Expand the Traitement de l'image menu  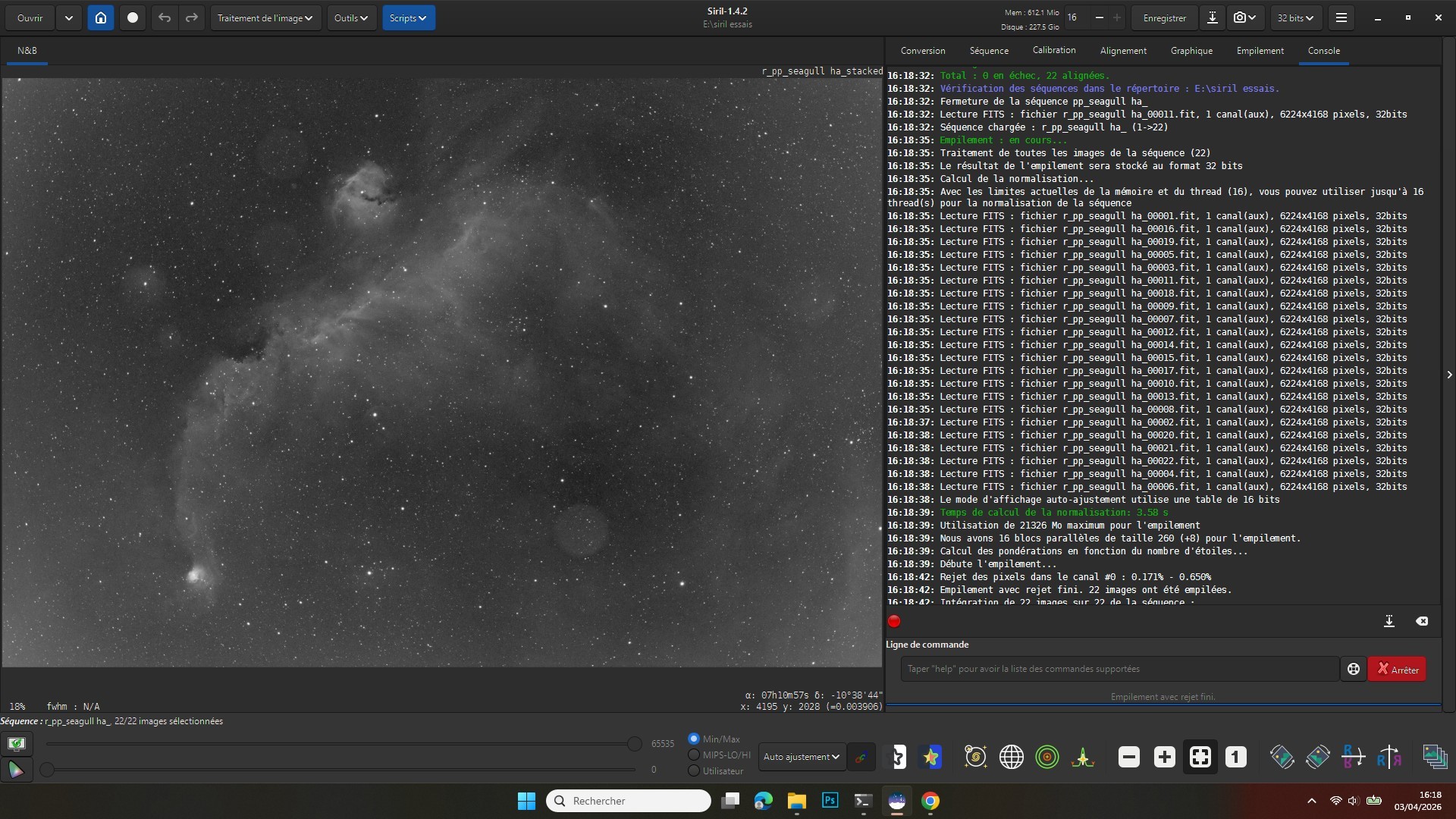265,17
